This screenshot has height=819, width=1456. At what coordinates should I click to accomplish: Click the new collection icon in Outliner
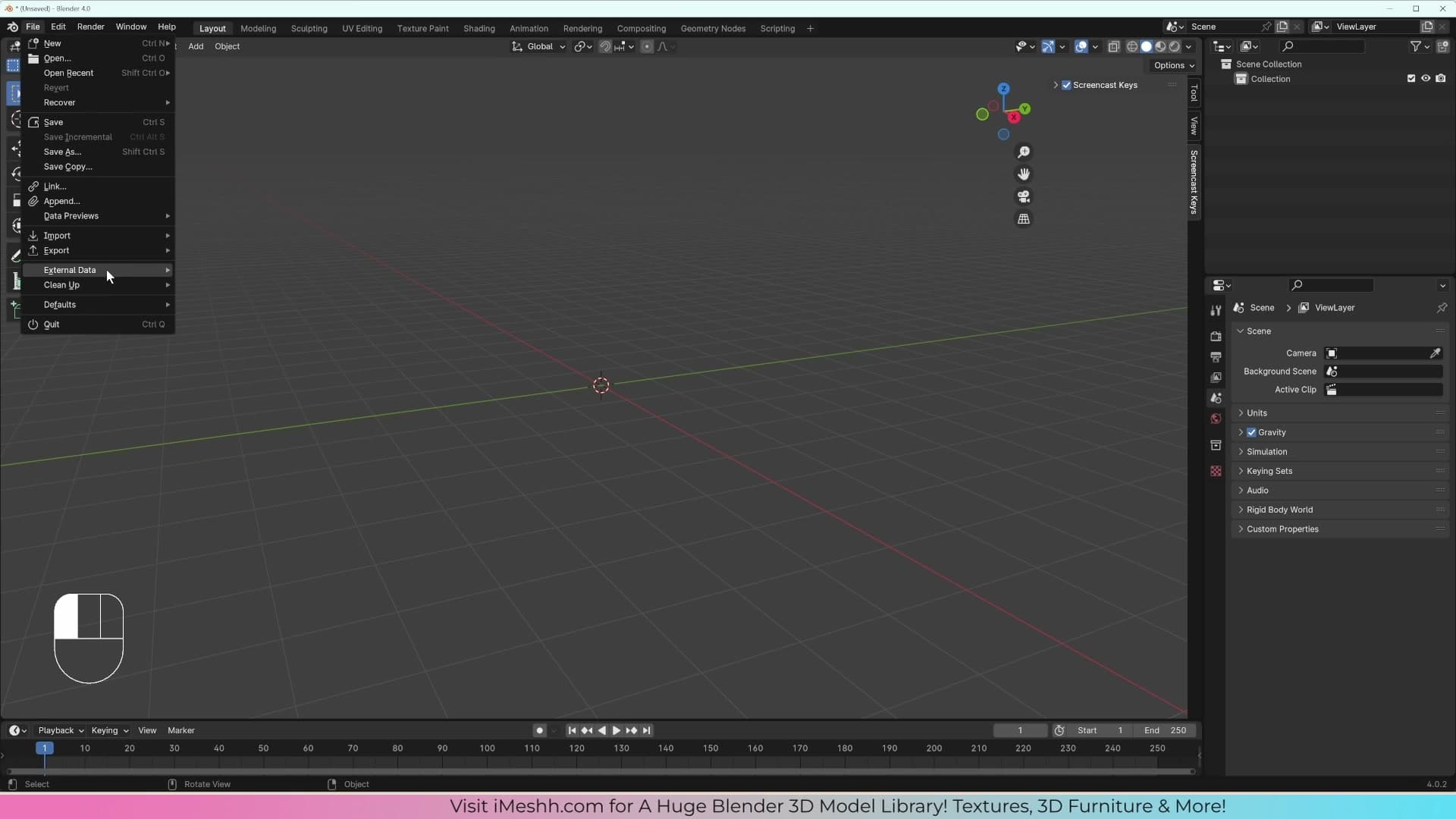coord(1442,46)
